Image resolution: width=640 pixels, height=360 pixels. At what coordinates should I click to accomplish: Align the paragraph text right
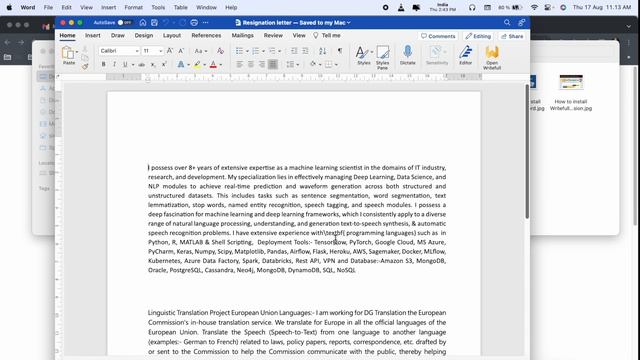click(x=262, y=64)
